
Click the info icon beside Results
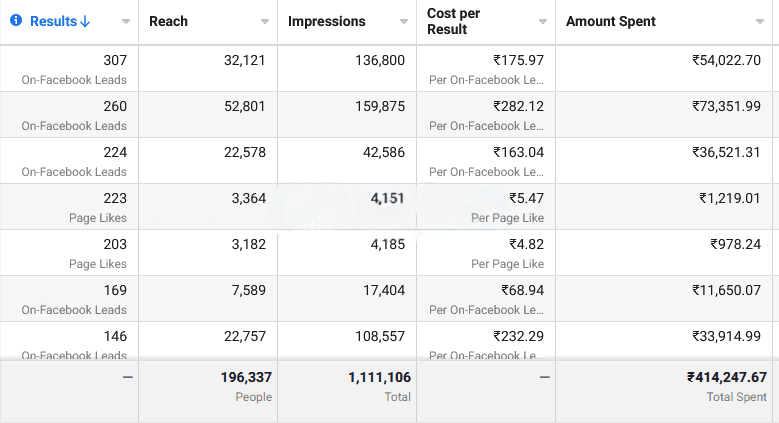click(x=16, y=21)
